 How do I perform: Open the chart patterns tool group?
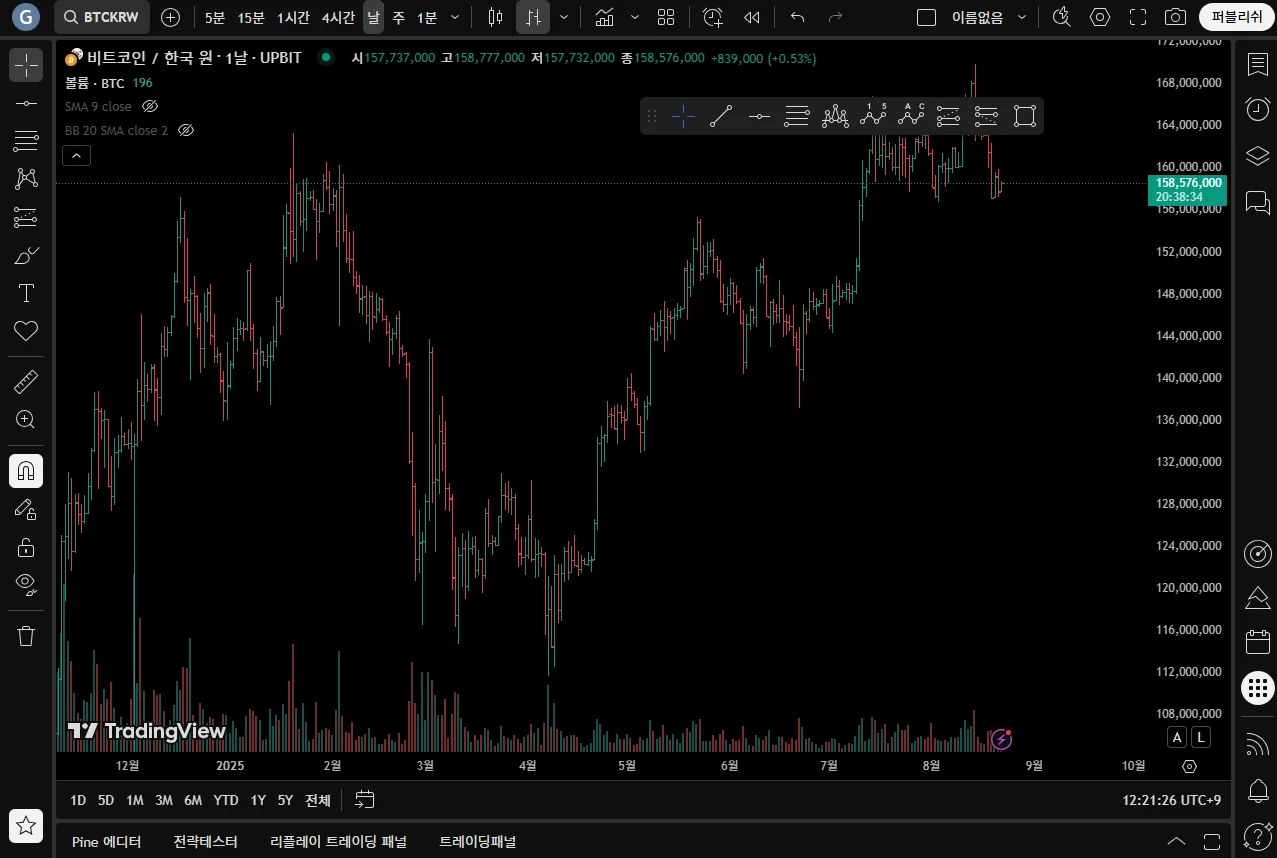[x=26, y=179]
